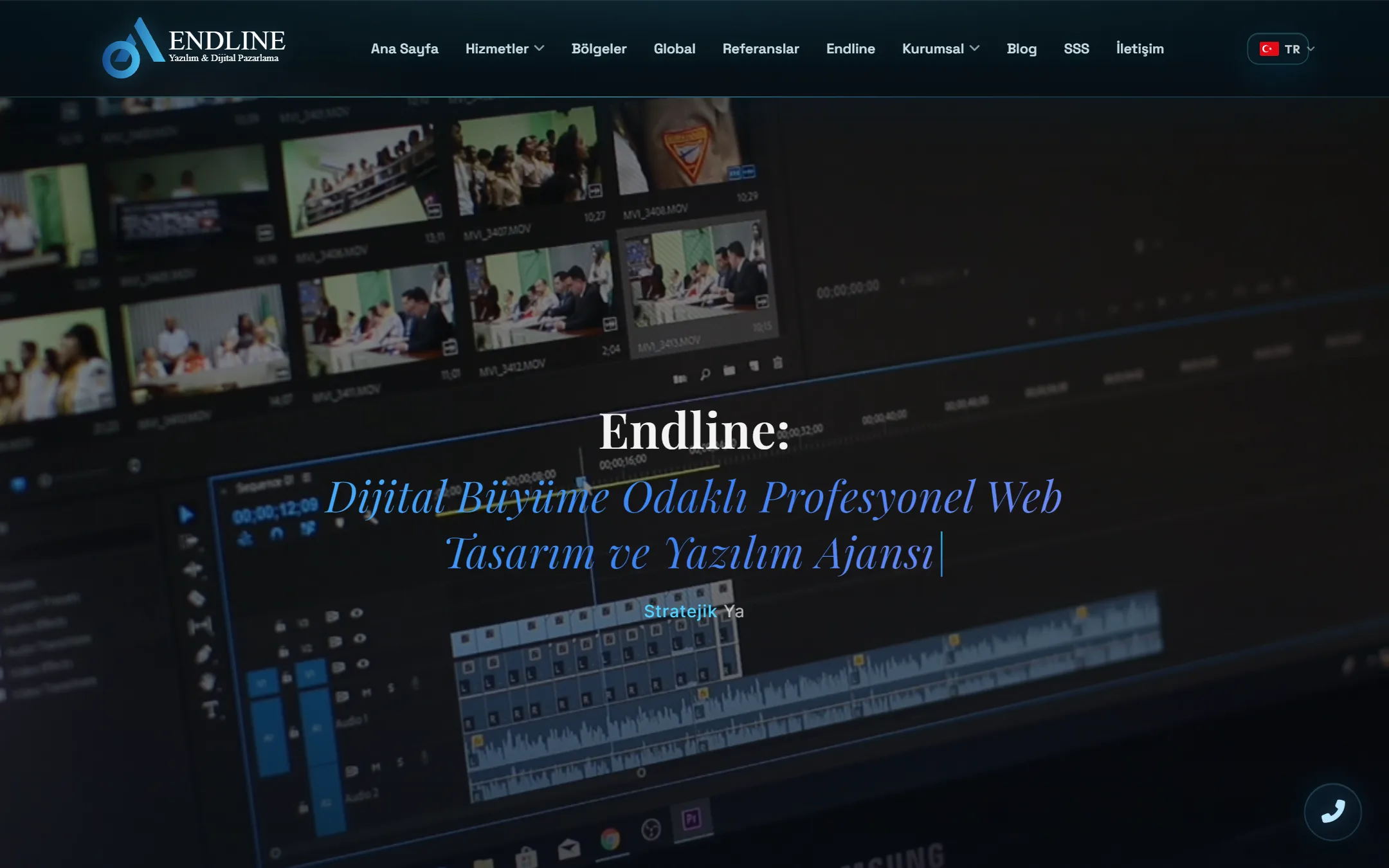The image size is (1389, 868).
Task: Click the Endline: hero heading
Action: tap(694, 430)
